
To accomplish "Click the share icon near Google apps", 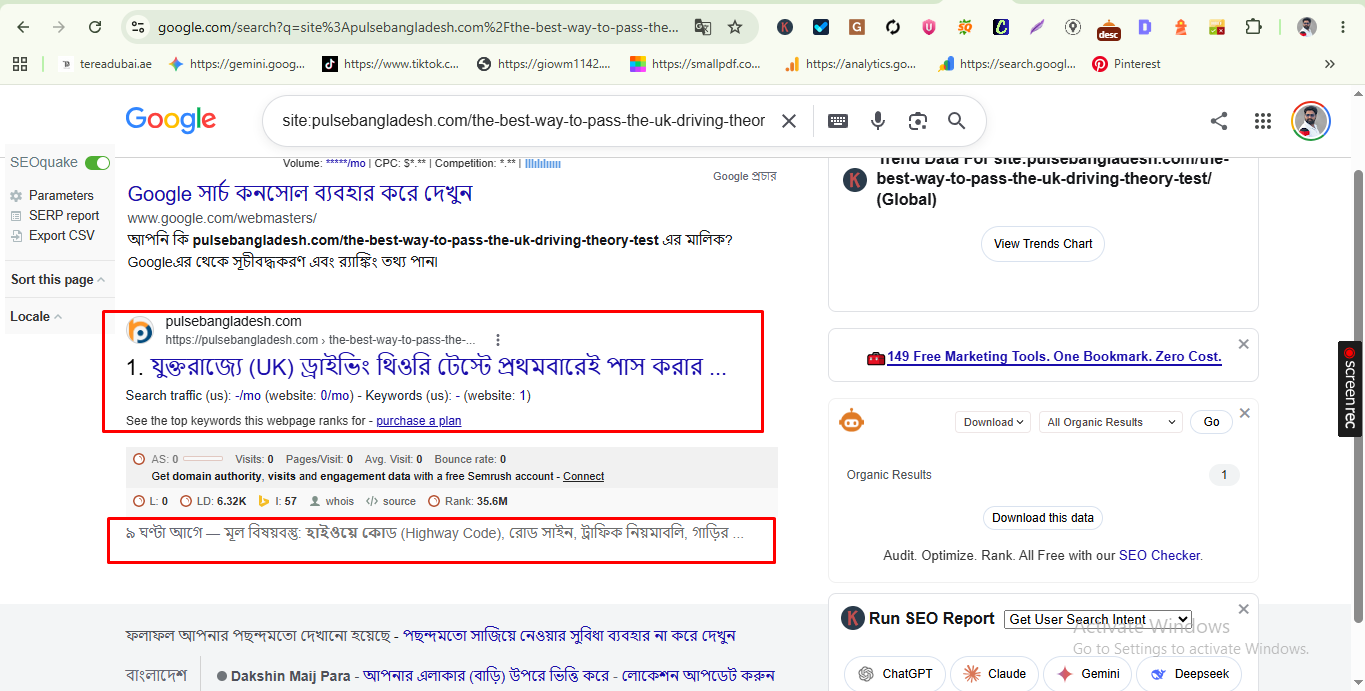I will (x=1219, y=121).
